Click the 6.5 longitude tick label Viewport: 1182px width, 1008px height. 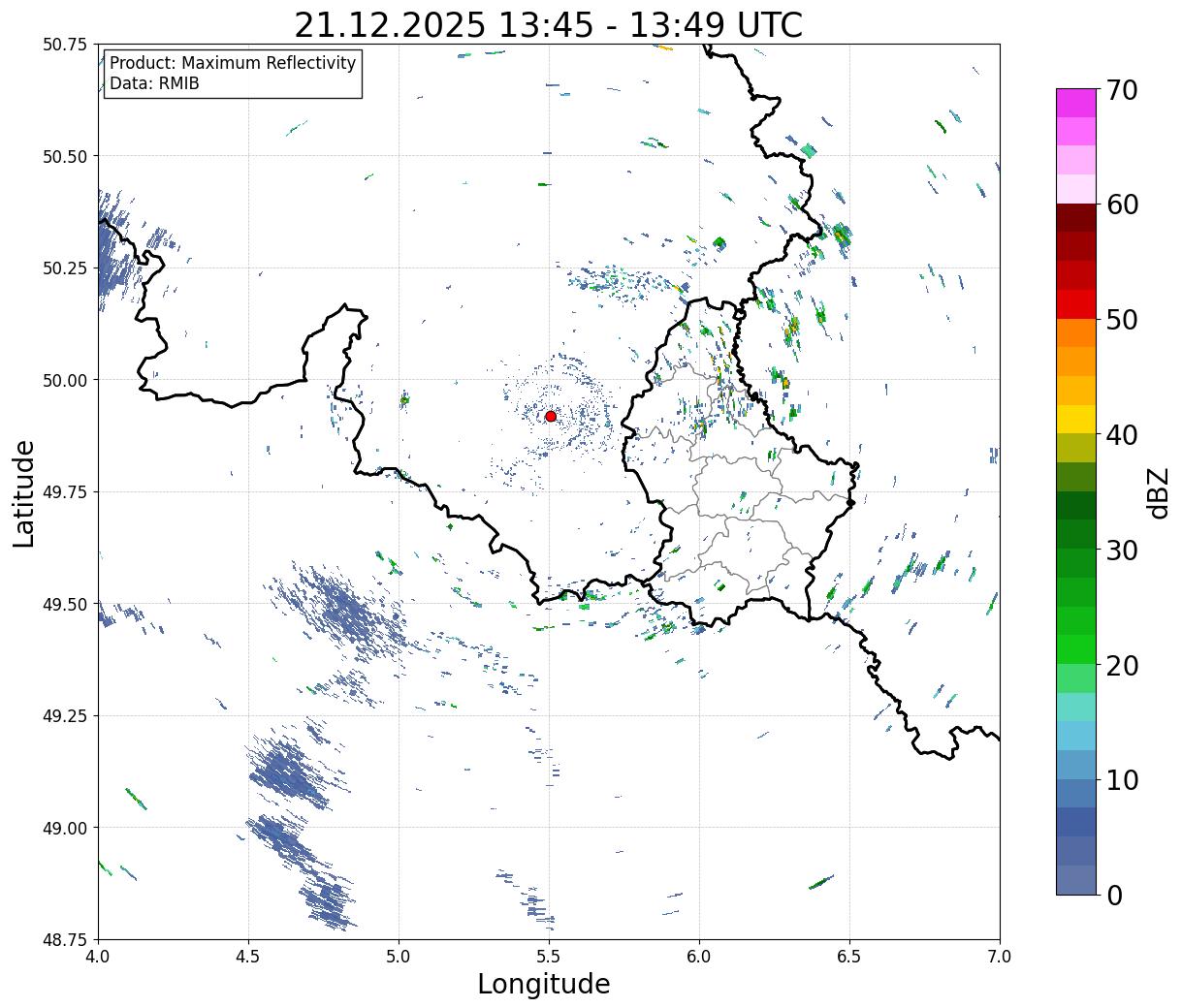point(849,957)
